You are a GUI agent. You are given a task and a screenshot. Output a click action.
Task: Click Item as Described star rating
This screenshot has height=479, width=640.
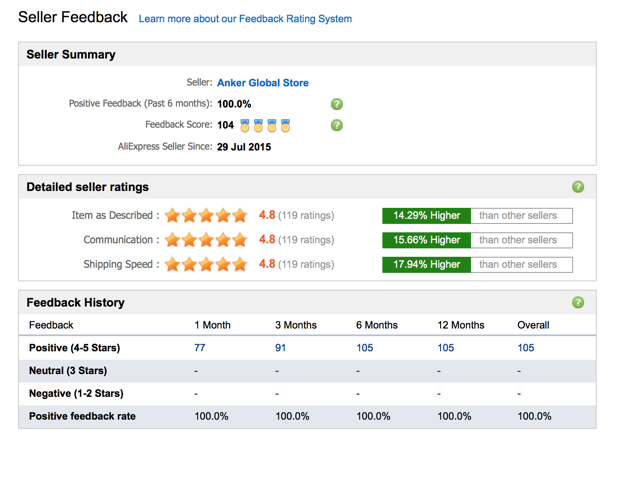point(206,215)
